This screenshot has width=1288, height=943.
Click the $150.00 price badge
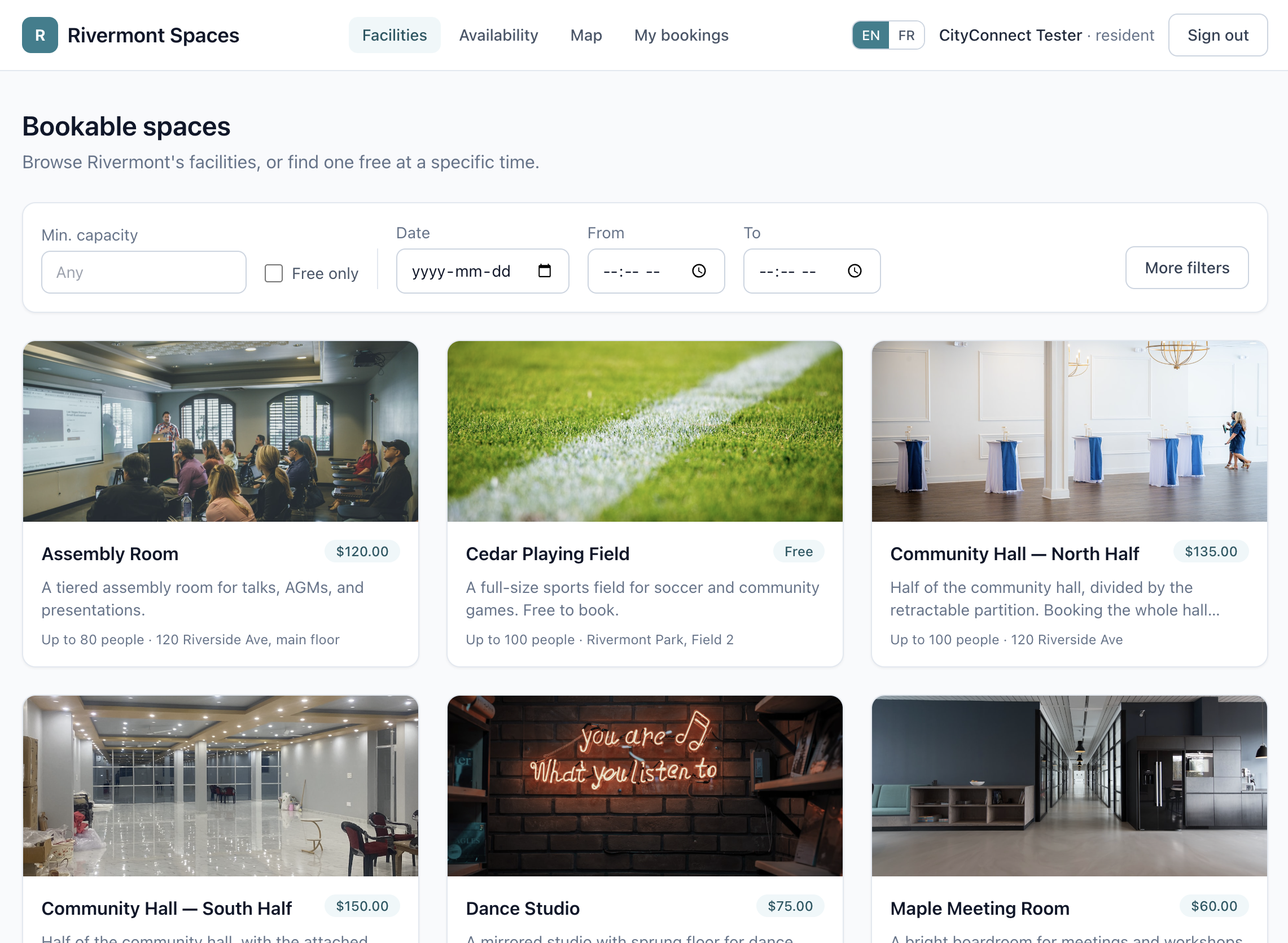[x=362, y=906]
